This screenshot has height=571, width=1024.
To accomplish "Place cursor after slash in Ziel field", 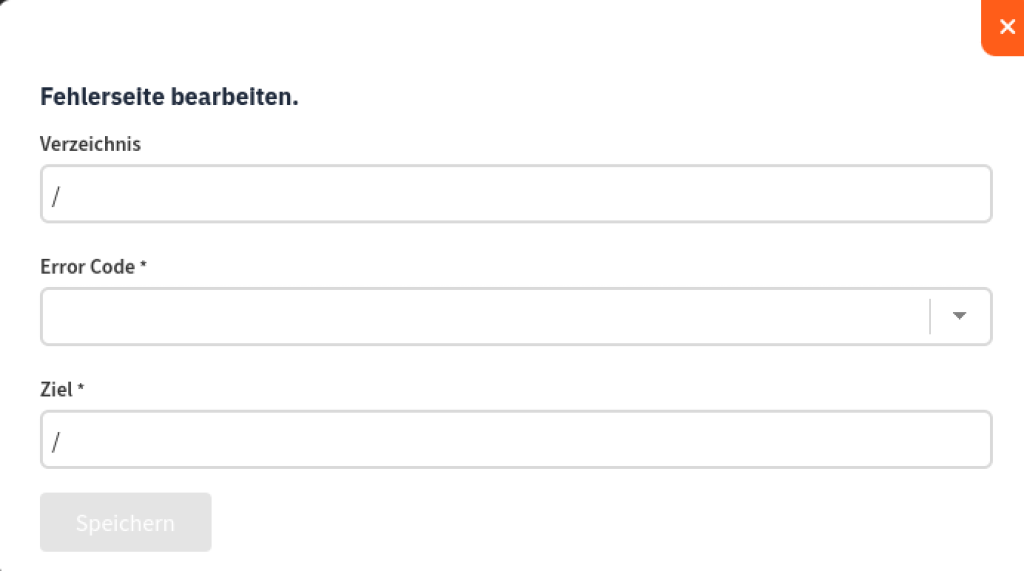I will click(61, 441).
